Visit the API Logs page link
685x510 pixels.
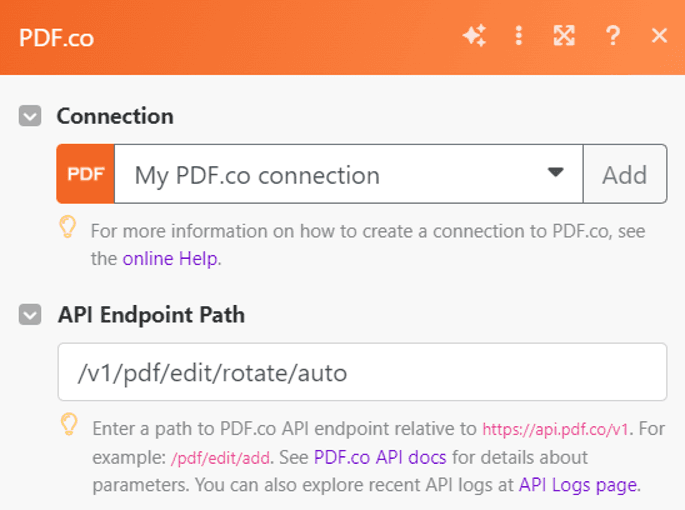577,485
